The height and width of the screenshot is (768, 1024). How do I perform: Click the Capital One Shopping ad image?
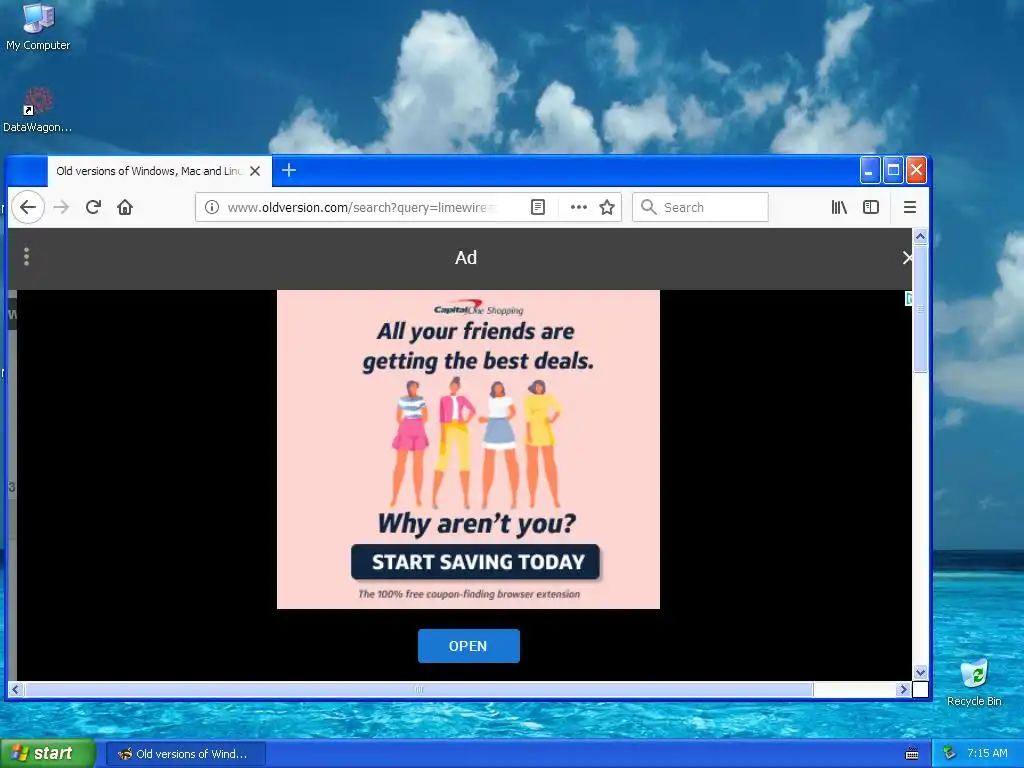point(468,449)
